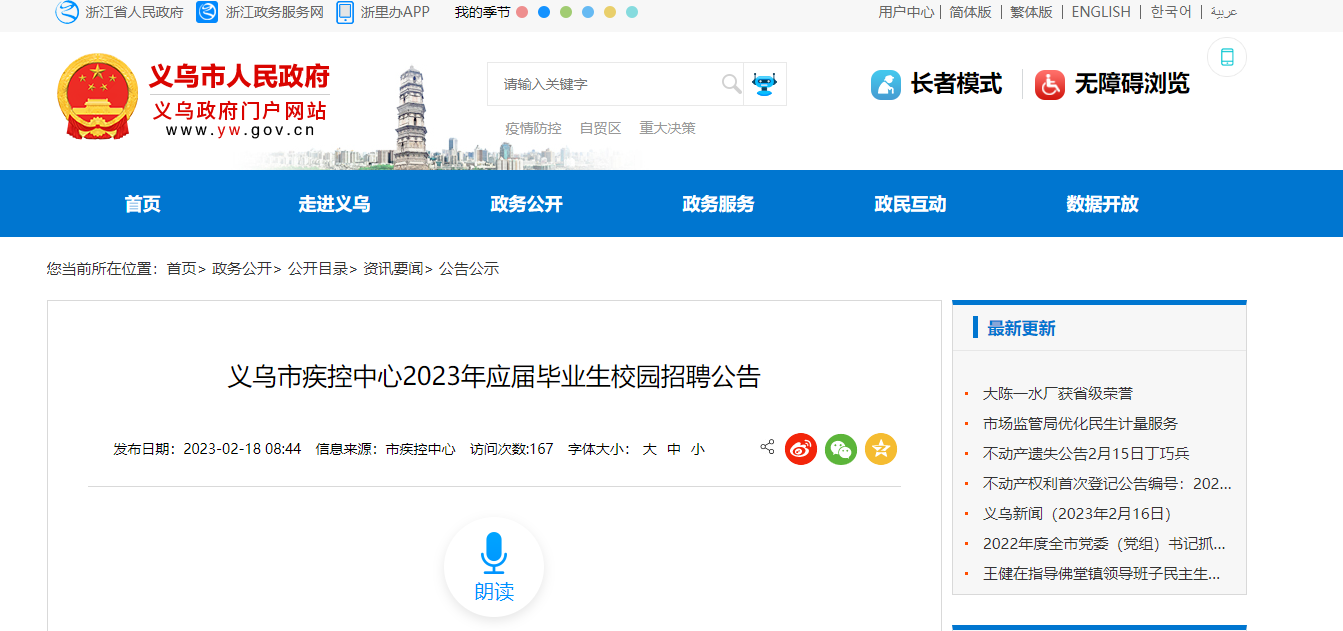Set font size to 大
This screenshot has width=1343, height=631.
click(x=649, y=449)
